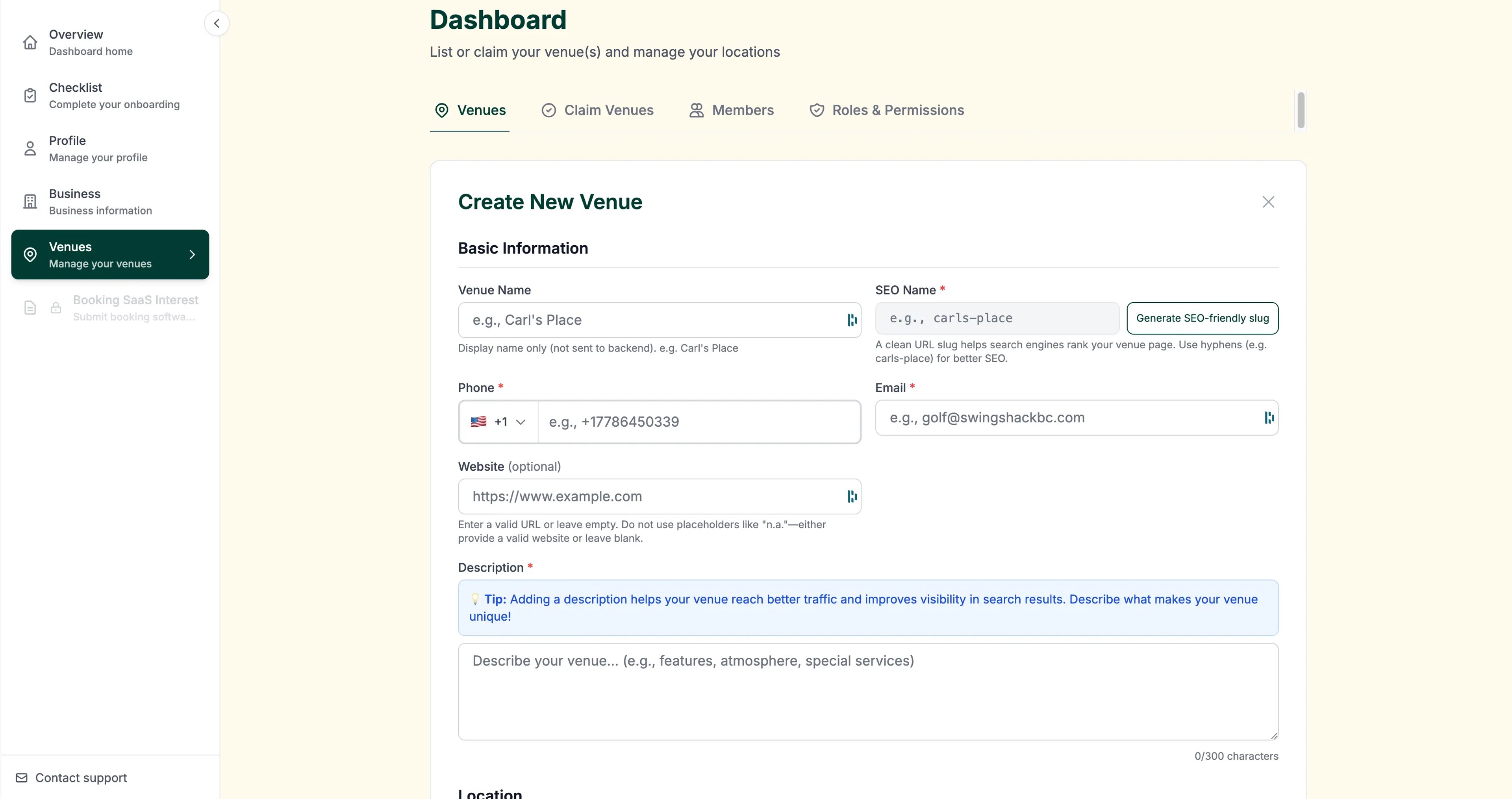Open the Roles & Permissions tab
Screen dimensions: 1512x799
coord(886,110)
